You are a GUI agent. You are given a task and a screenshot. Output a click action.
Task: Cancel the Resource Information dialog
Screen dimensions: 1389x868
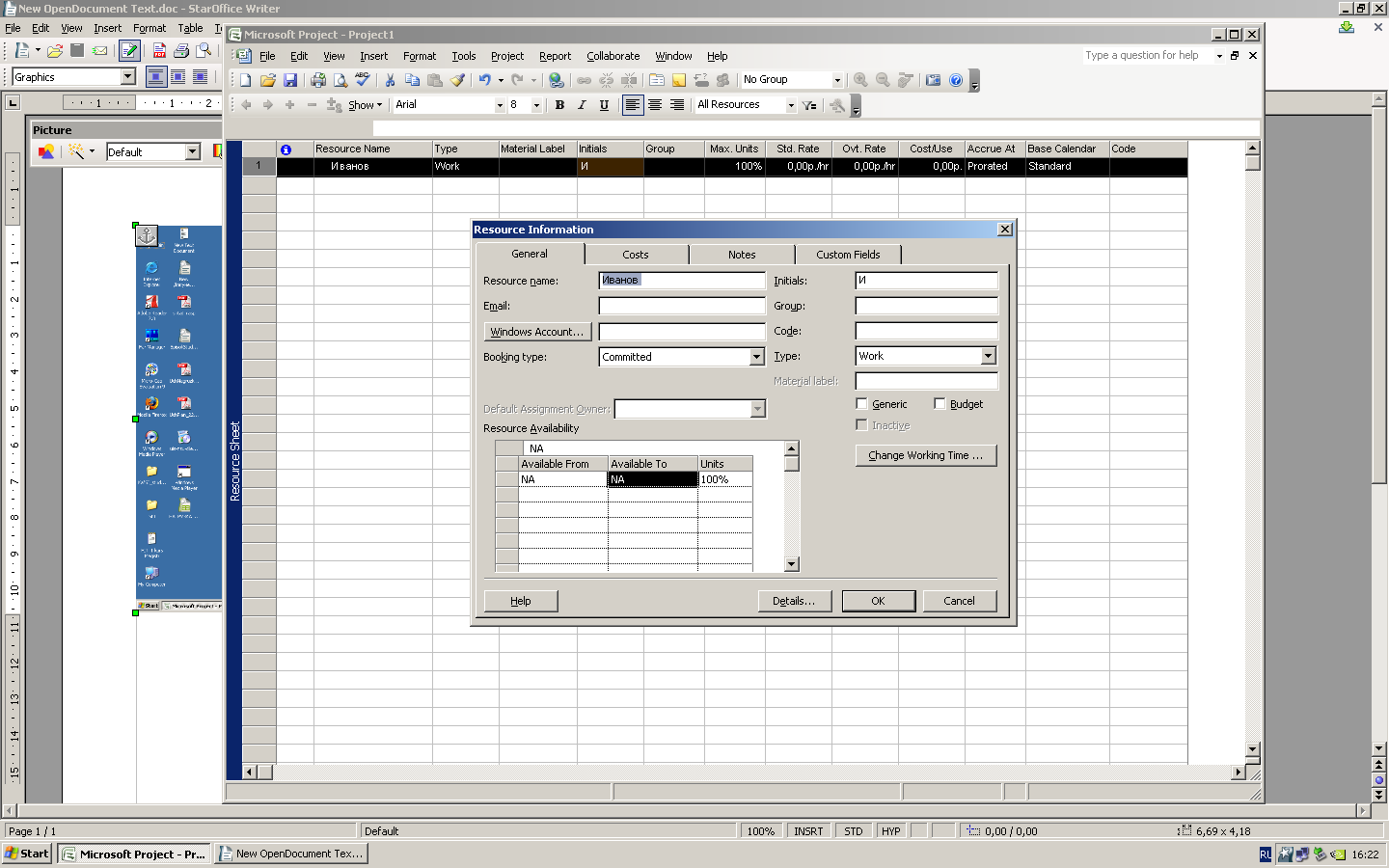[x=959, y=601]
